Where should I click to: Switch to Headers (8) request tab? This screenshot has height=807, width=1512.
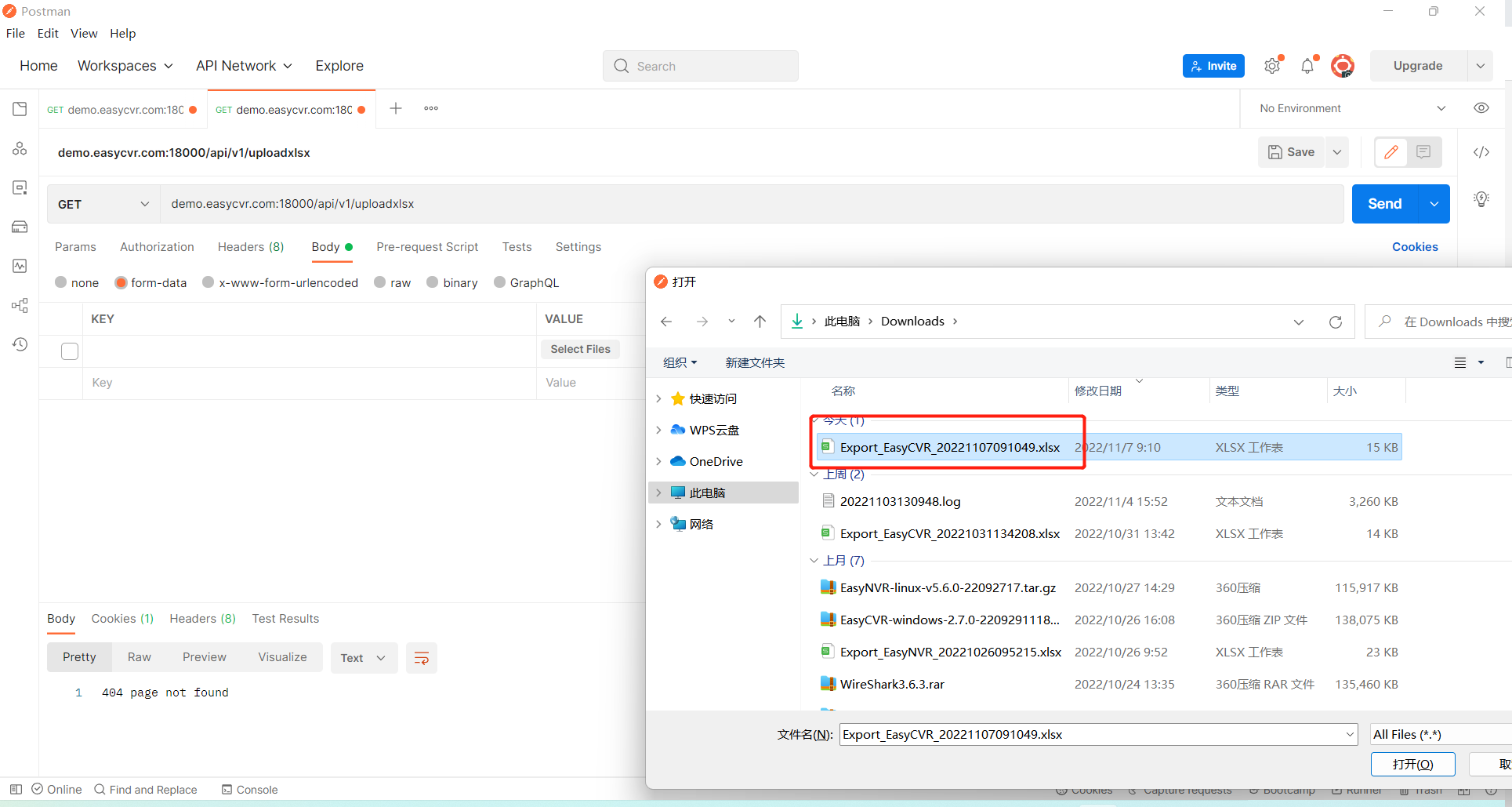[251, 247]
